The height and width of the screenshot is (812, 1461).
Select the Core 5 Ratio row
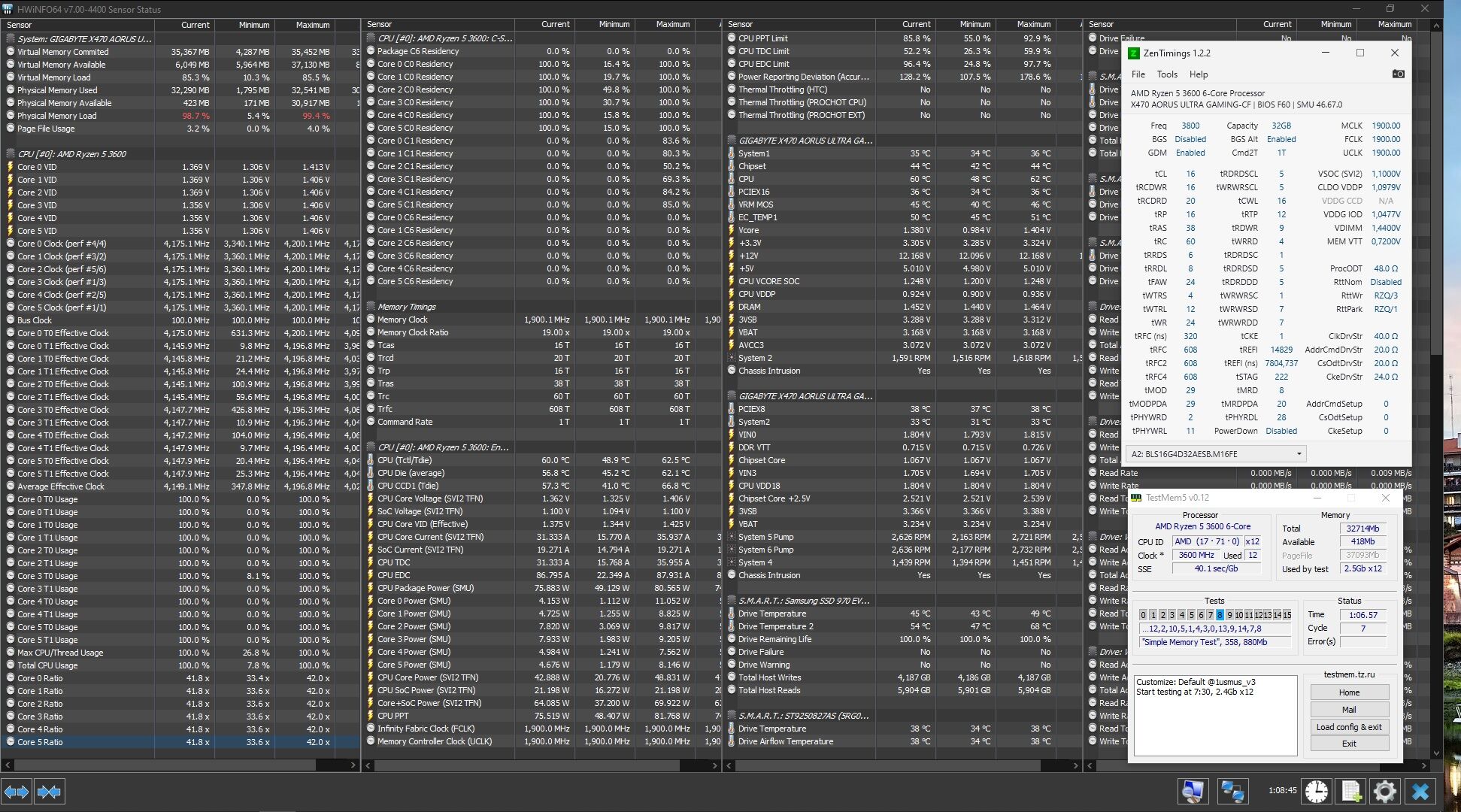coord(180,742)
